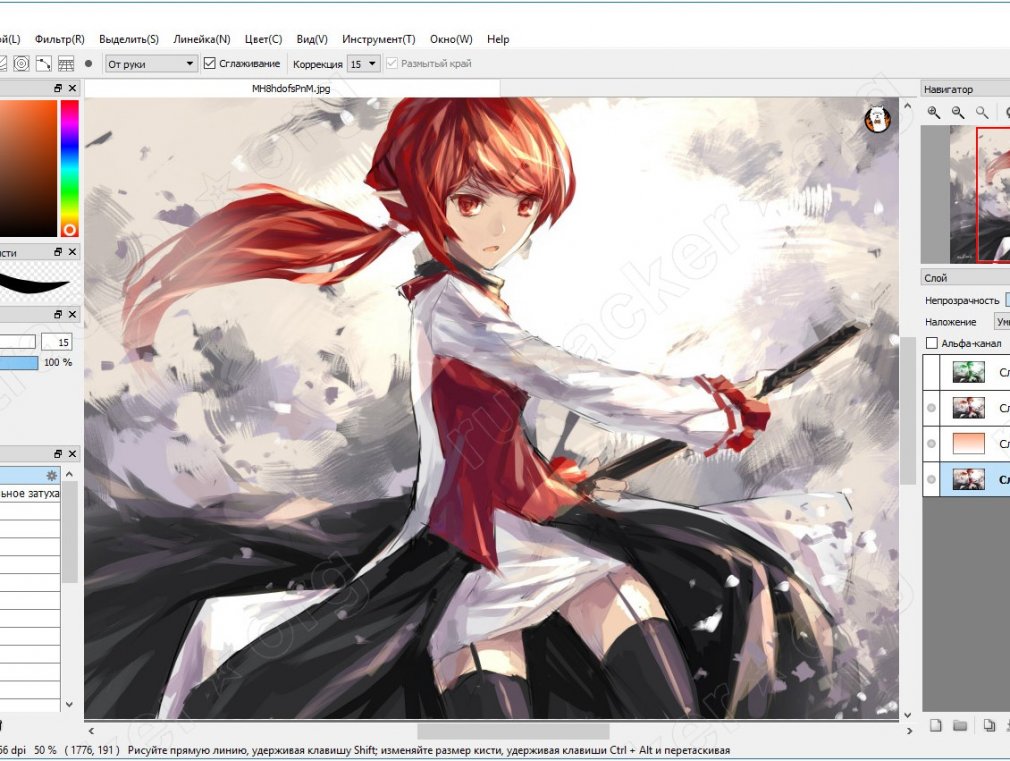Image resolution: width=1010 pixels, height=761 pixels.
Task: Open the От руки mode dropdown
Action: point(151,64)
